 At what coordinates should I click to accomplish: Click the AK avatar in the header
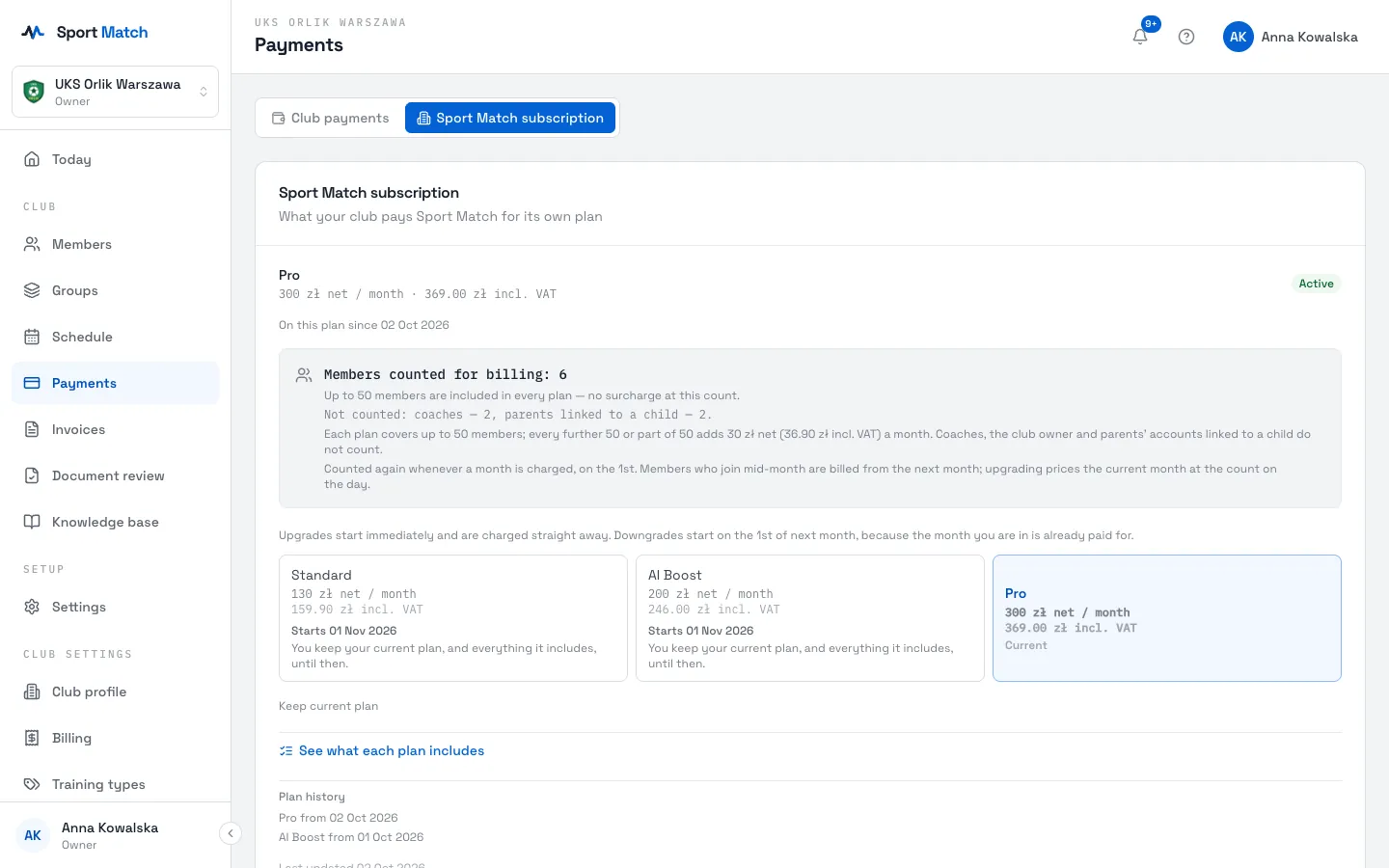click(x=1239, y=37)
